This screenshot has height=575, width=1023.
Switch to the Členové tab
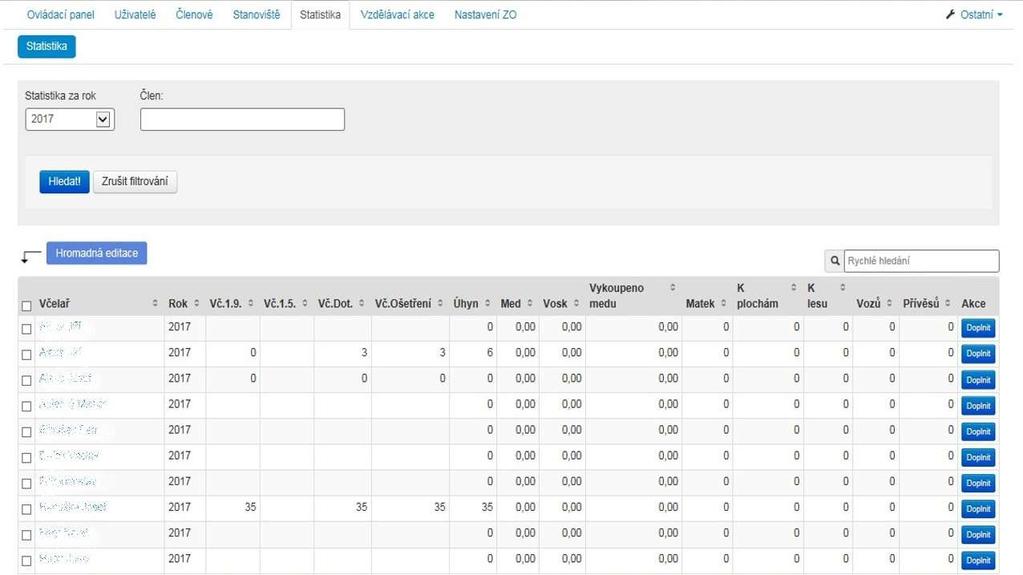tap(194, 14)
